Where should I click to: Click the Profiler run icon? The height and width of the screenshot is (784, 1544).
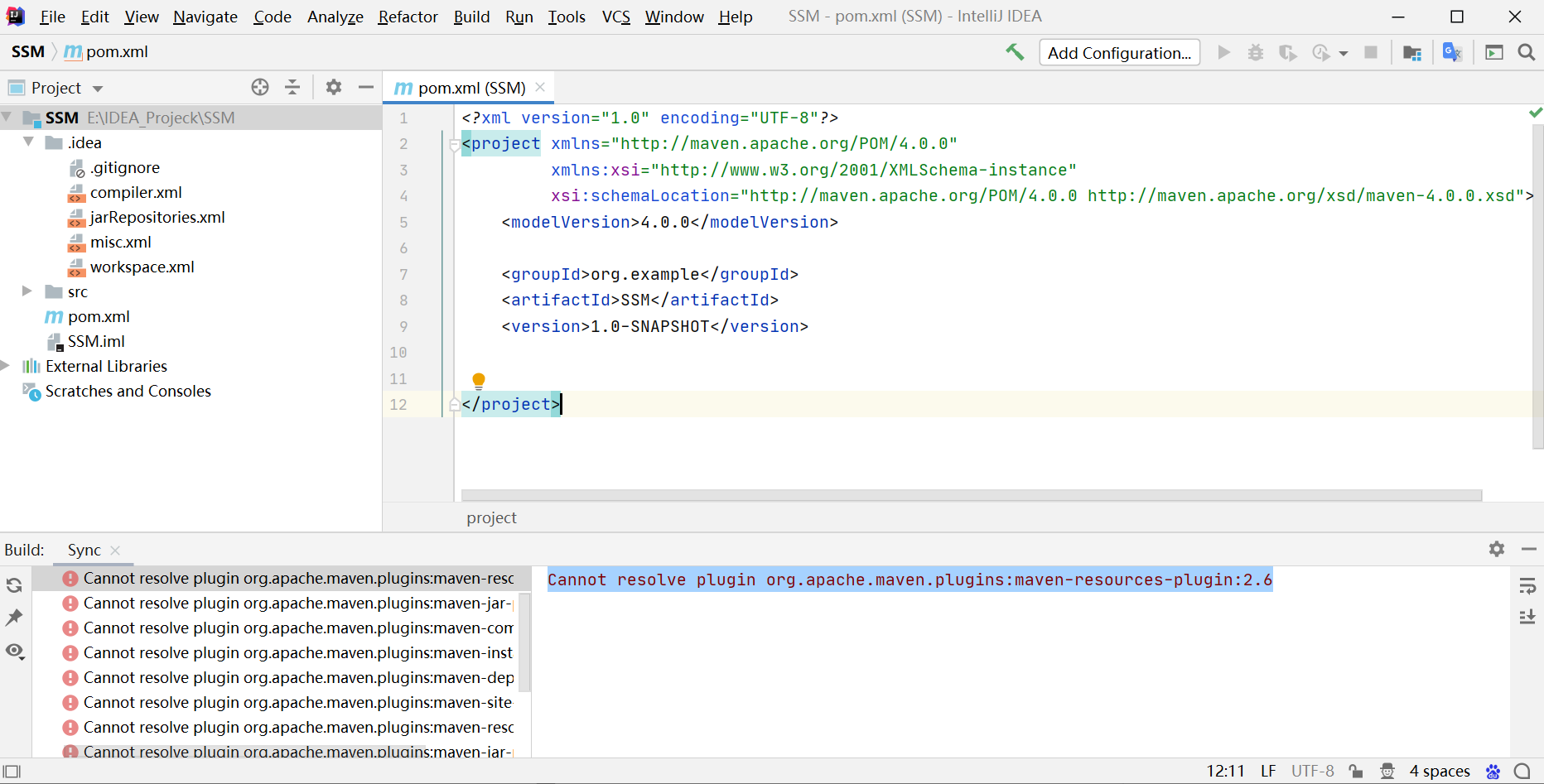tap(1321, 52)
